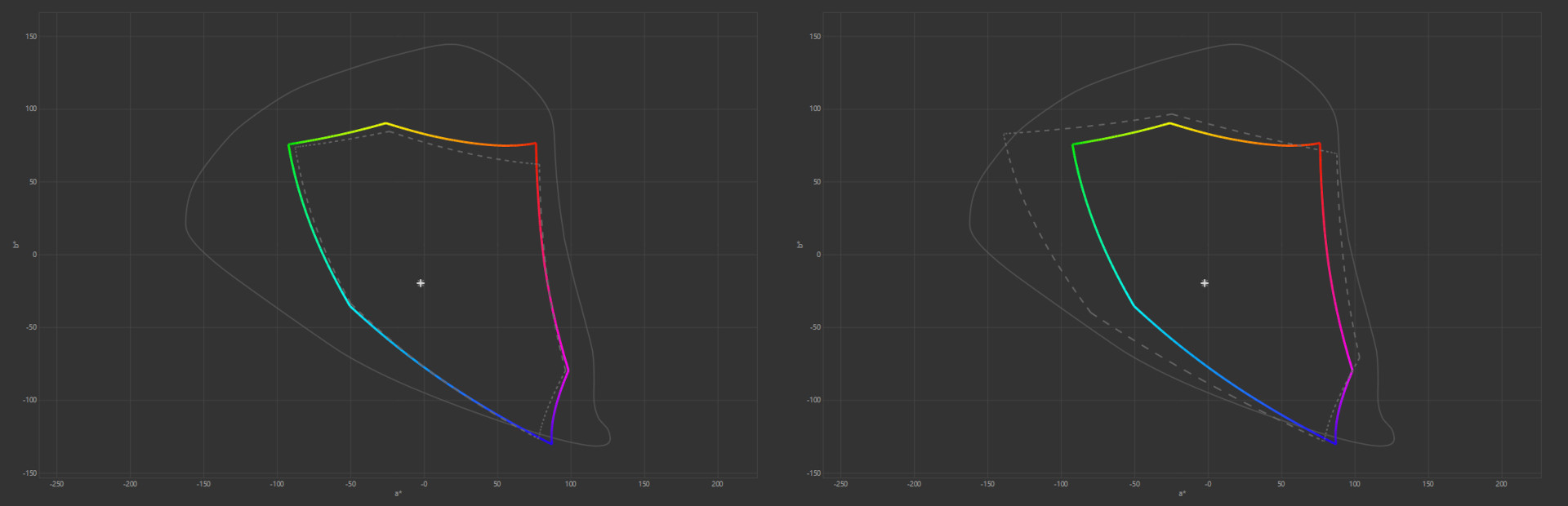
Task: Click the white crosshair in left plot
Action: point(421,283)
